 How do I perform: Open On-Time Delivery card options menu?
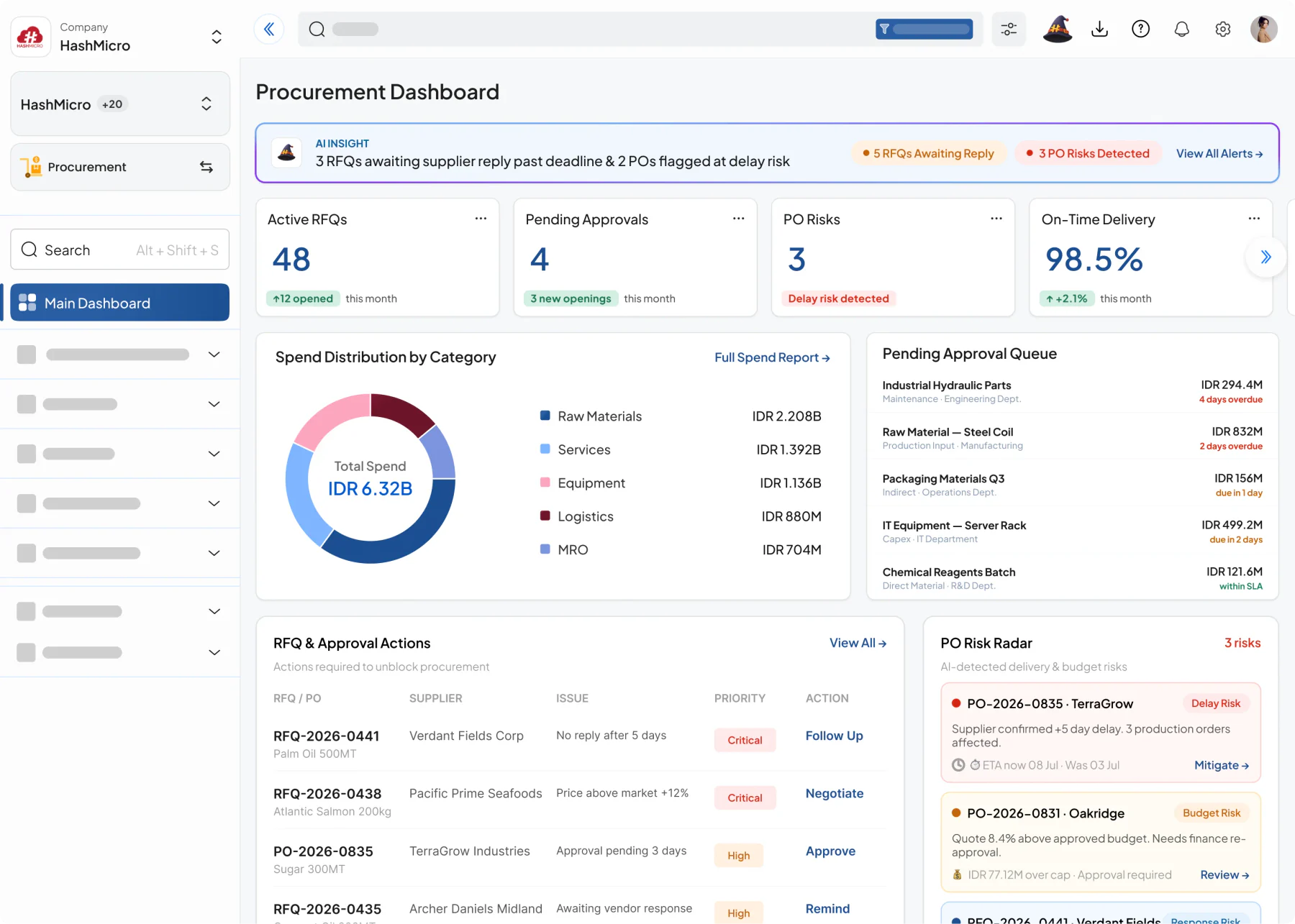tap(1254, 219)
